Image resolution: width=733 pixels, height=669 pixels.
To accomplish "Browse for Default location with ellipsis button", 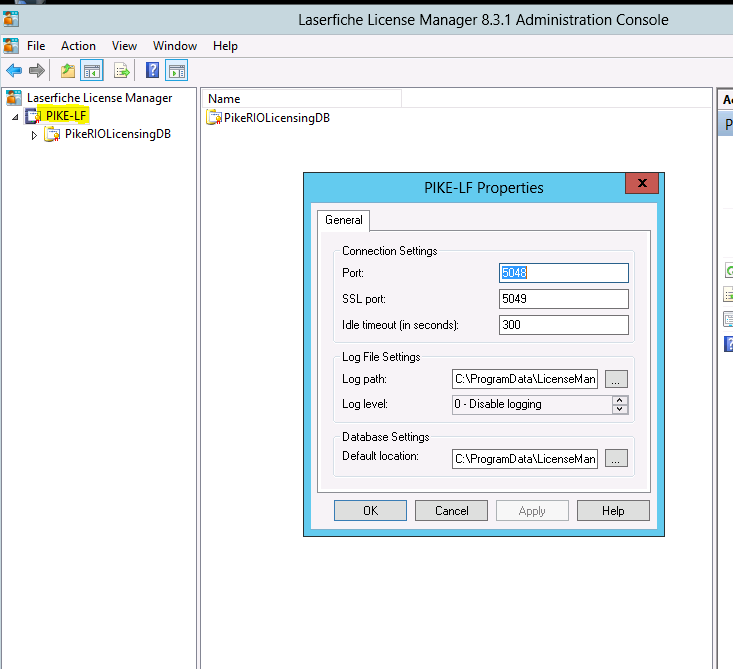I will (616, 459).
